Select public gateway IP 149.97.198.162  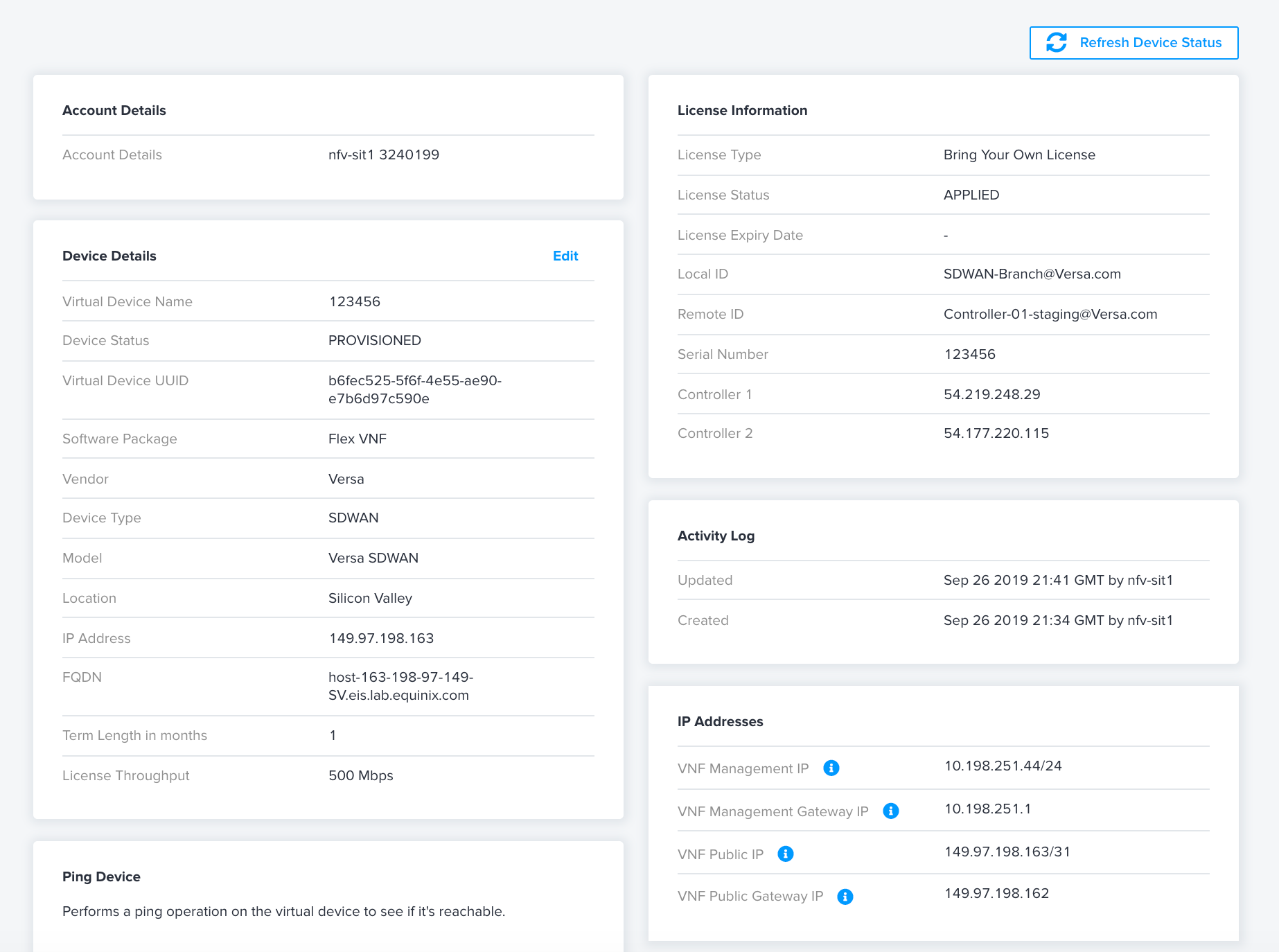click(997, 893)
